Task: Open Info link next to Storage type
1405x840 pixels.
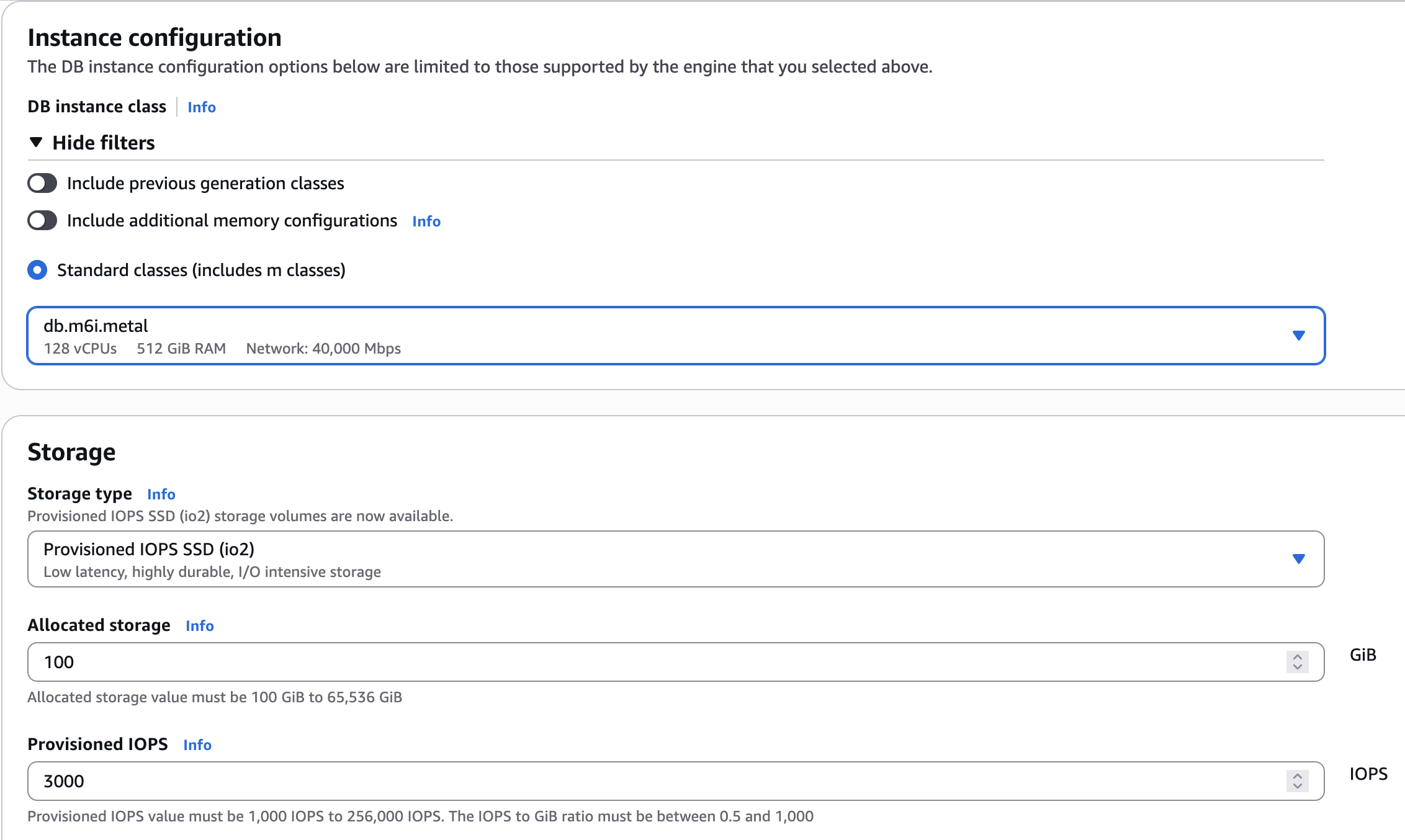Action: 161,494
